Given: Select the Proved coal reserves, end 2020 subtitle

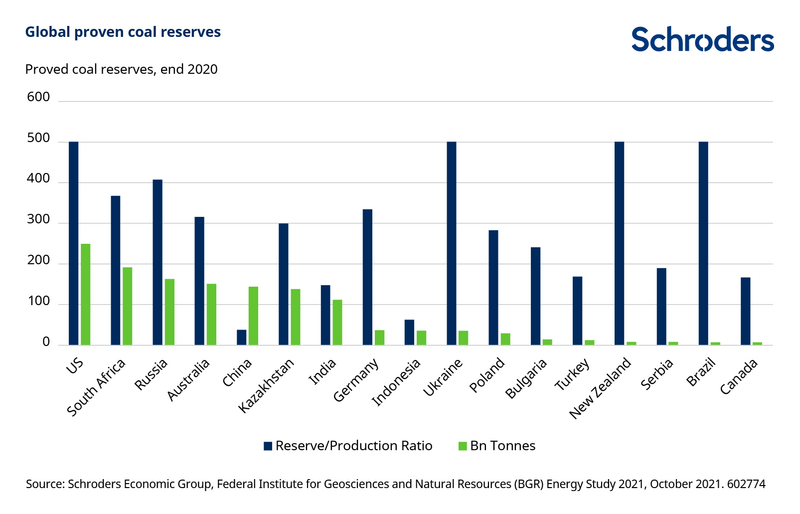Looking at the screenshot, I should click(x=121, y=69).
